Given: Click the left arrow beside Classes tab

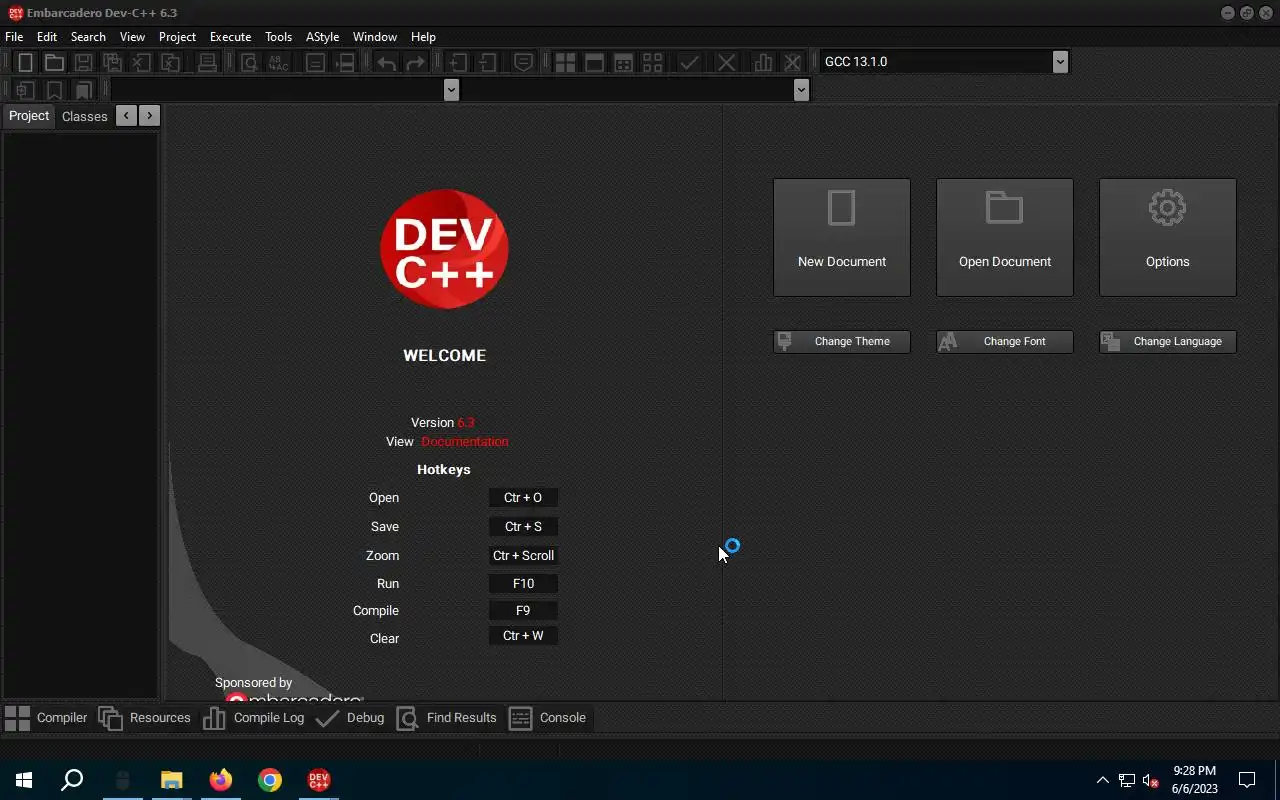Looking at the screenshot, I should tap(126, 115).
